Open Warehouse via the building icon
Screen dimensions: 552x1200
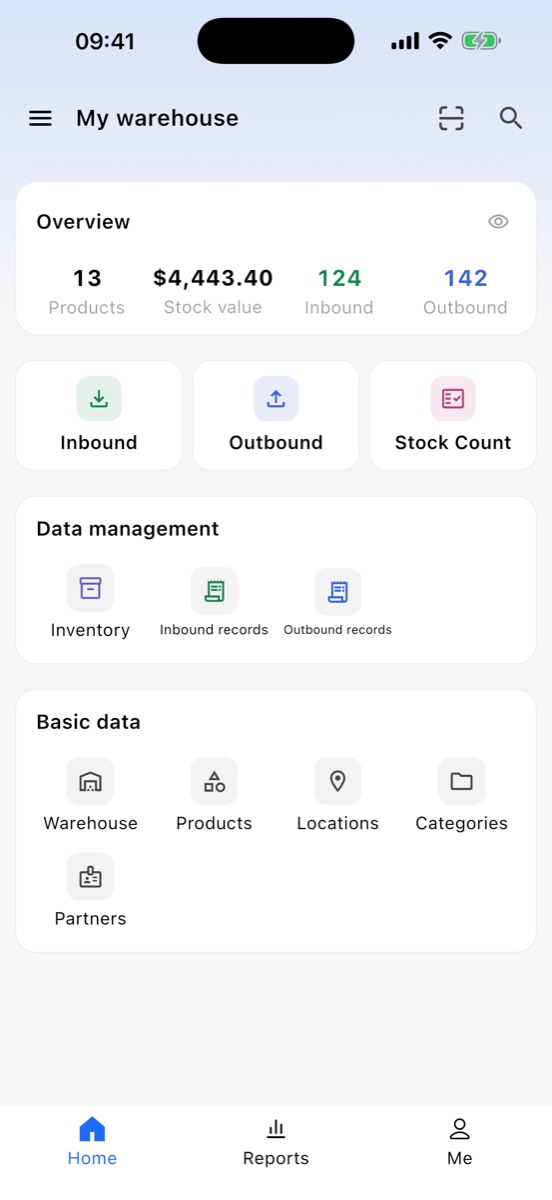click(90, 781)
